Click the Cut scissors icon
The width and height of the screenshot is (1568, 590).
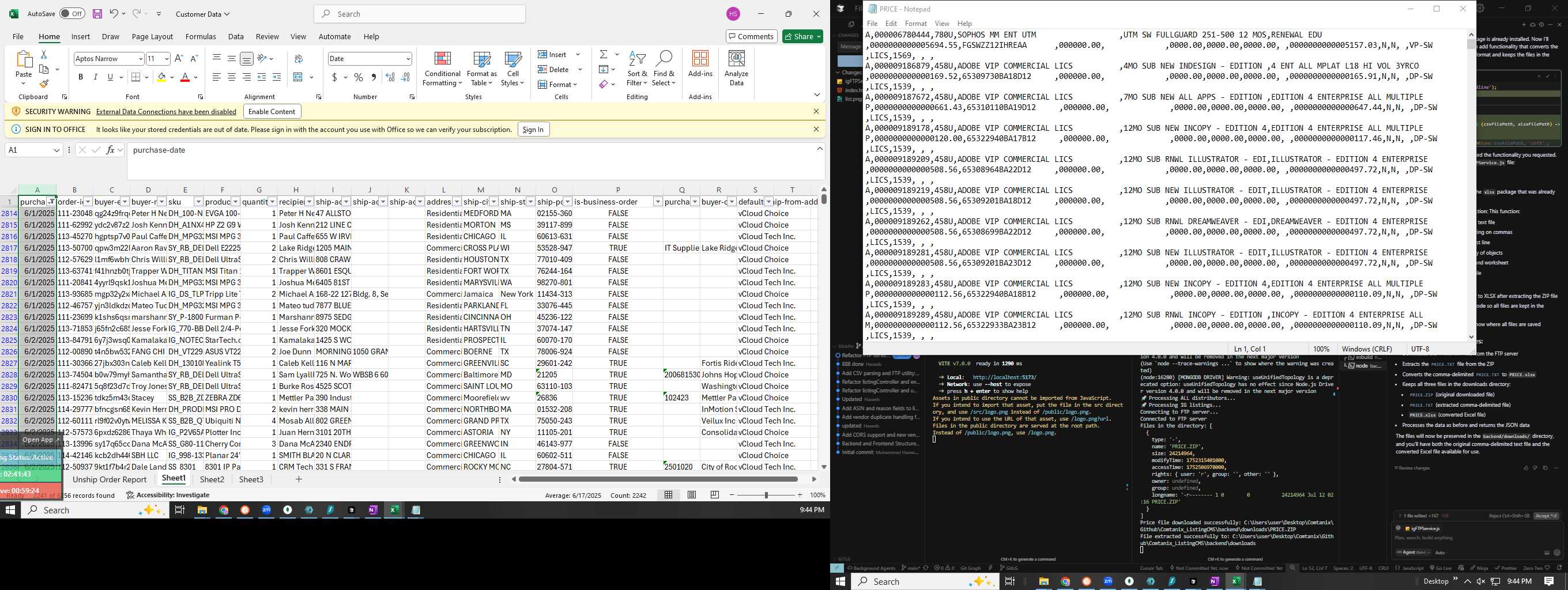coord(43,55)
